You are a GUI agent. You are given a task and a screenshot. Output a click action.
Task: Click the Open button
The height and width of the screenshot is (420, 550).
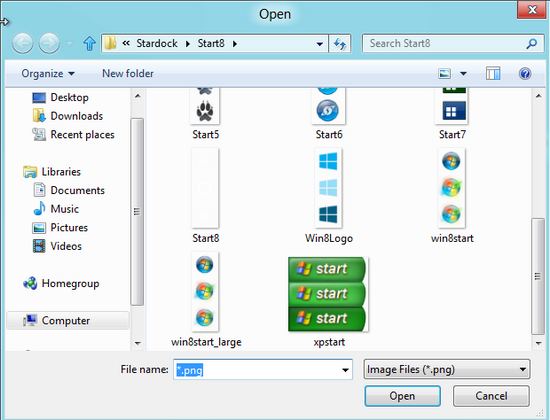pyautogui.click(x=402, y=396)
